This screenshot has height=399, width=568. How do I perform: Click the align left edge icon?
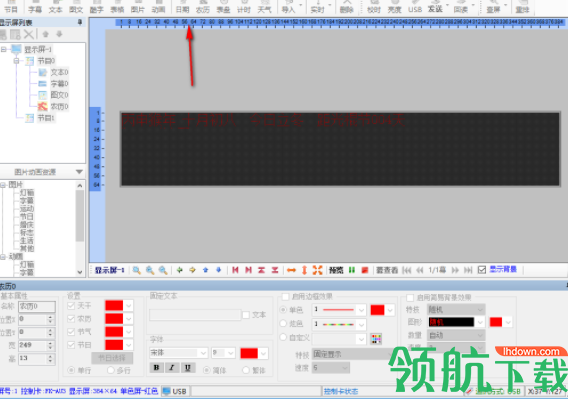[235, 270]
